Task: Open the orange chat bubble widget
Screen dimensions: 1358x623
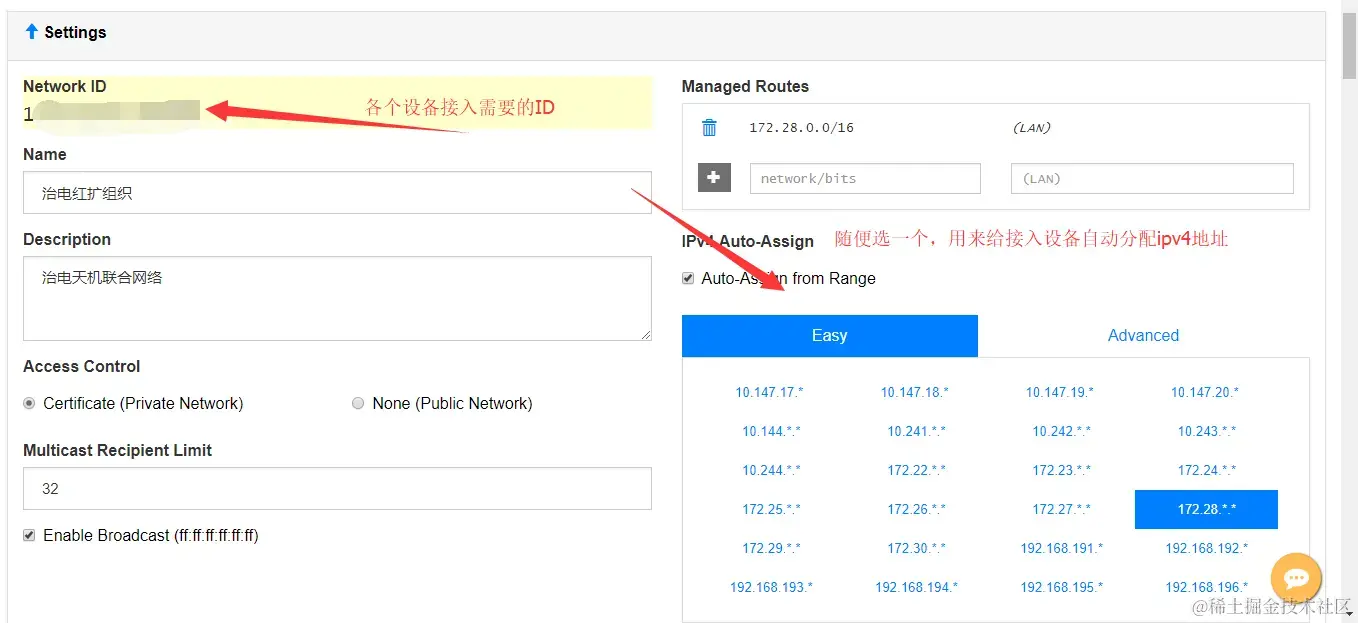Action: (x=1296, y=578)
